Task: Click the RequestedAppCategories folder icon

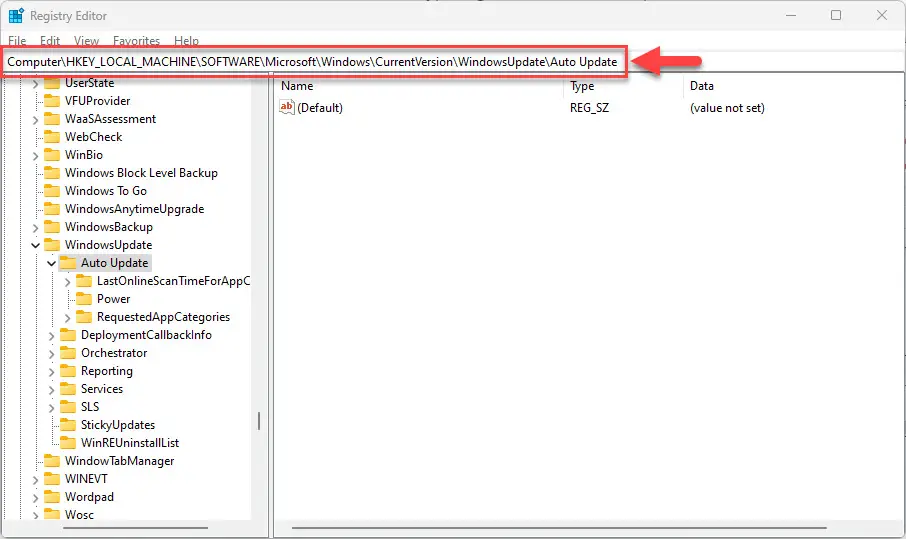Action: 84,317
